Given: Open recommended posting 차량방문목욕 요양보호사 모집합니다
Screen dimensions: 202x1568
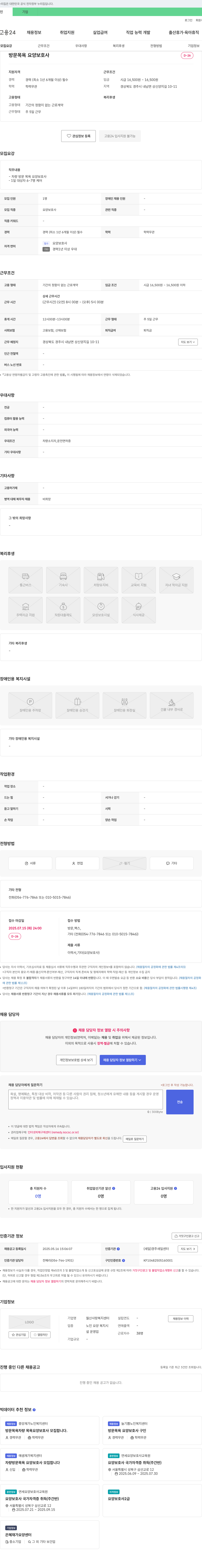Looking at the screenshot, I should coord(33,1463).
